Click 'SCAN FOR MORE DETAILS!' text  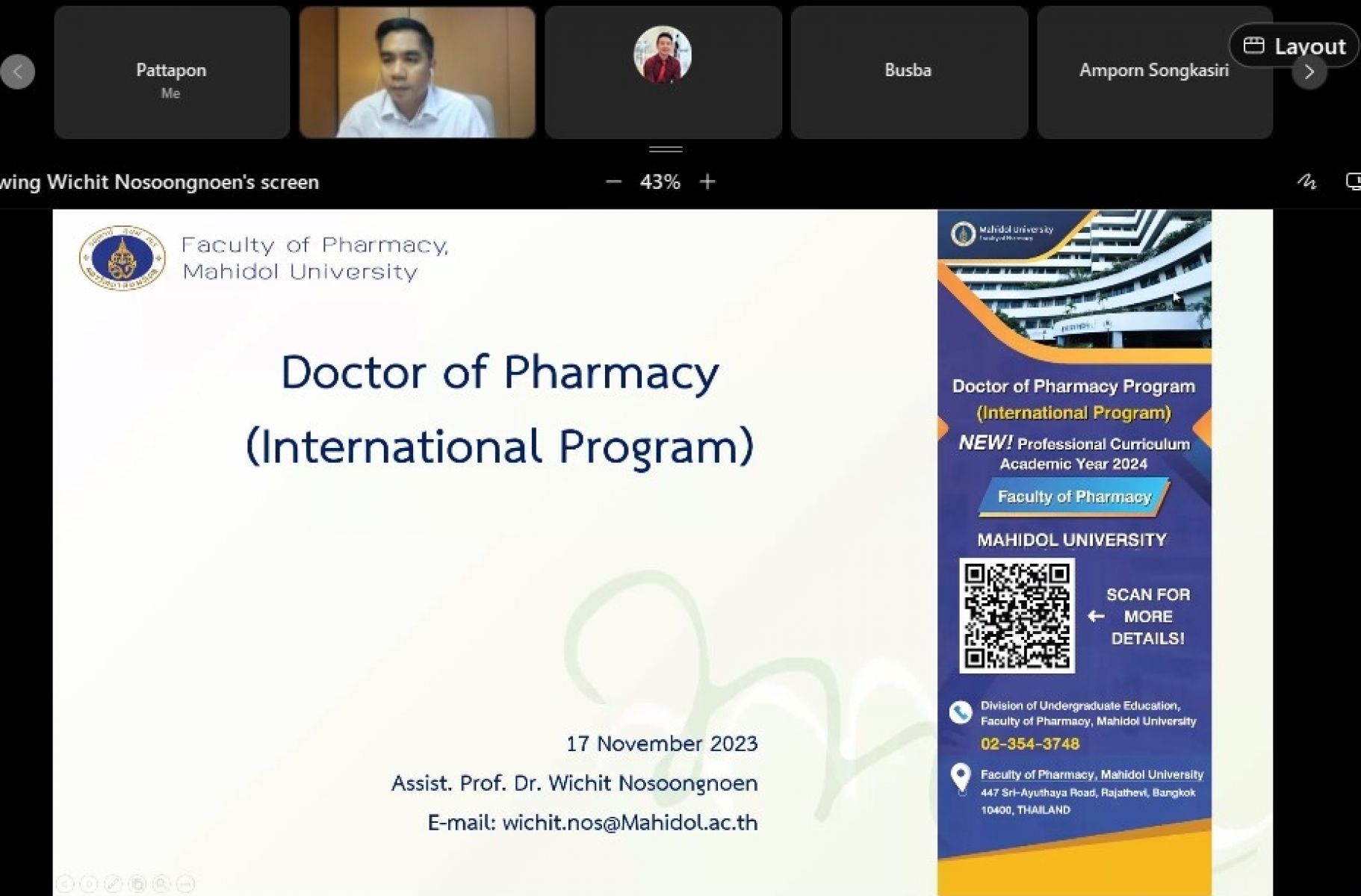(x=1148, y=617)
